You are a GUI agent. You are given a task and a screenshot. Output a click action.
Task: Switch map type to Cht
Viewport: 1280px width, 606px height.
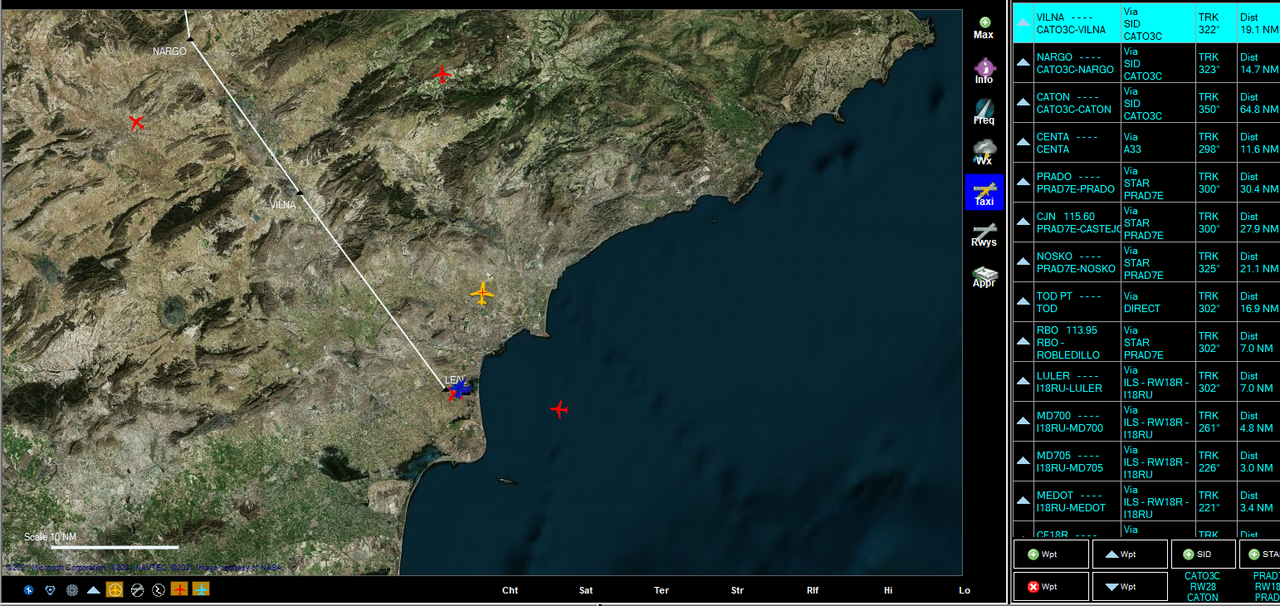[x=510, y=591]
